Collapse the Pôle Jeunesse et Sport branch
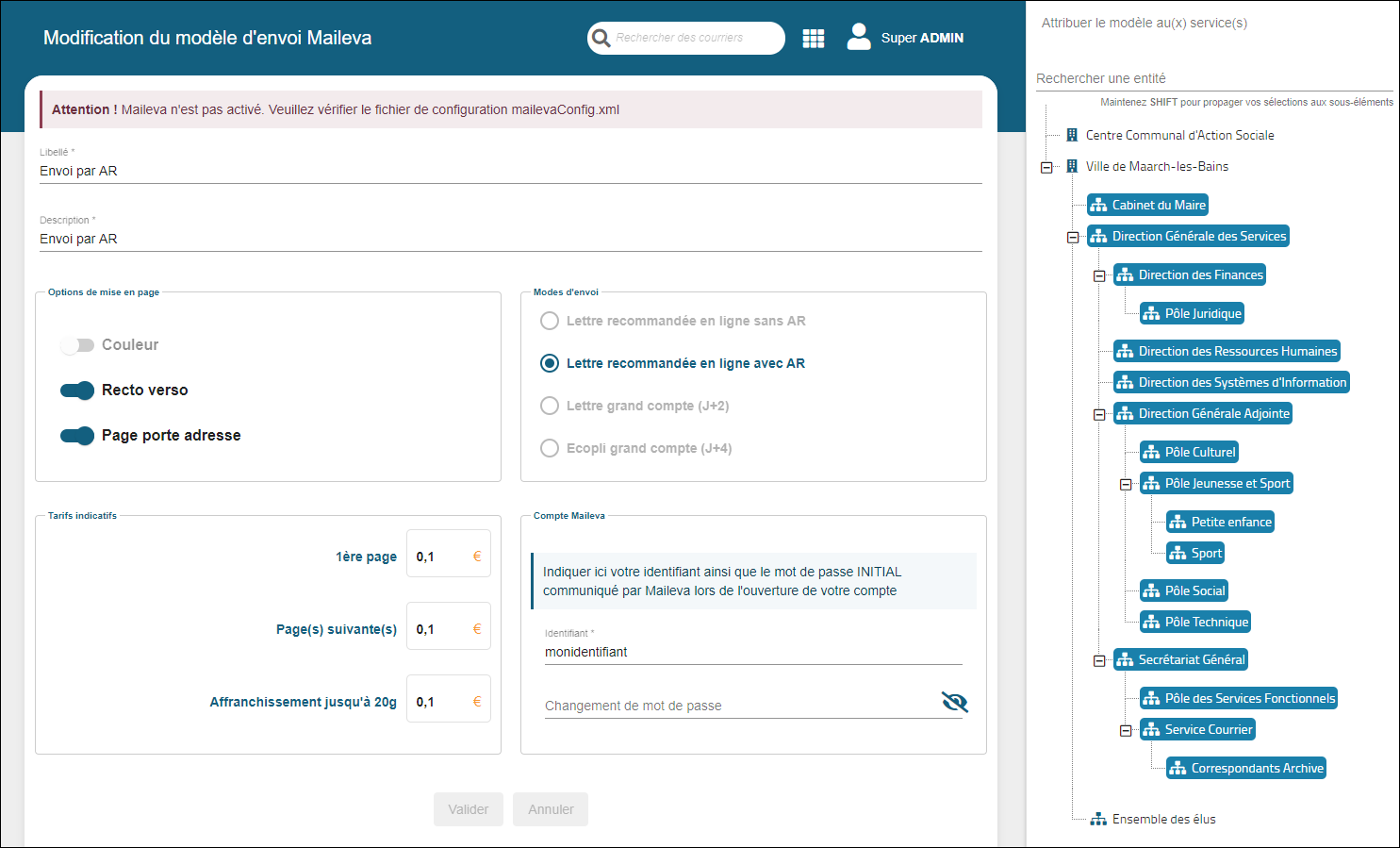 click(1126, 485)
